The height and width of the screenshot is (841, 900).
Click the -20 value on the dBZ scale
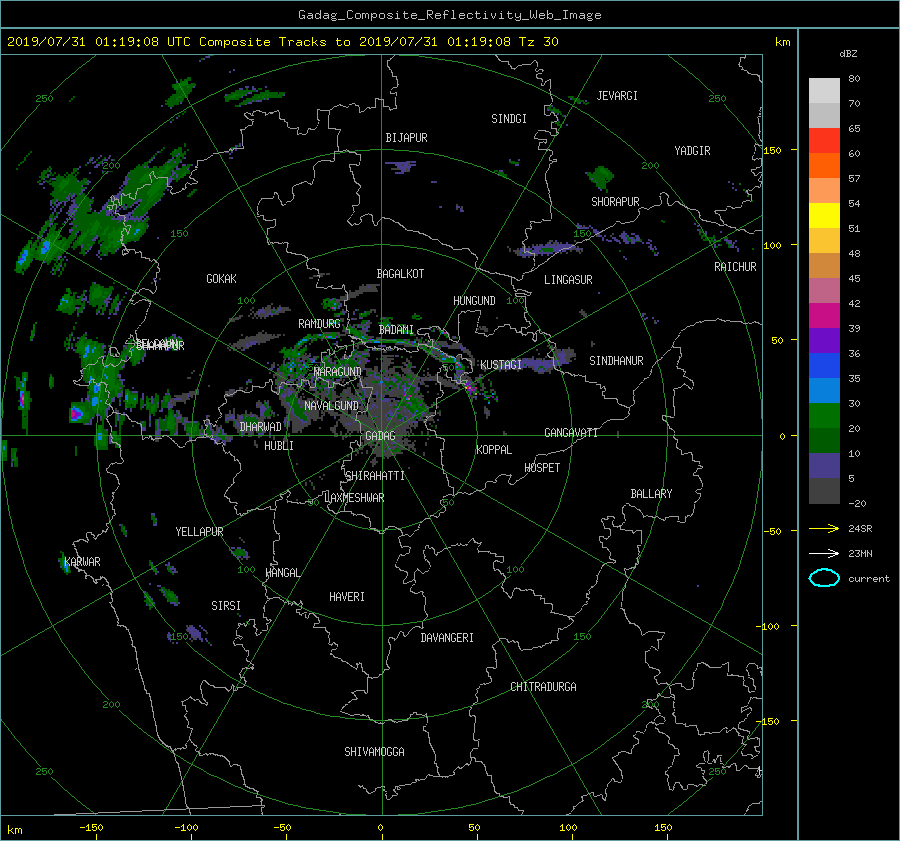pyautogui.click(x=856, y=503)
